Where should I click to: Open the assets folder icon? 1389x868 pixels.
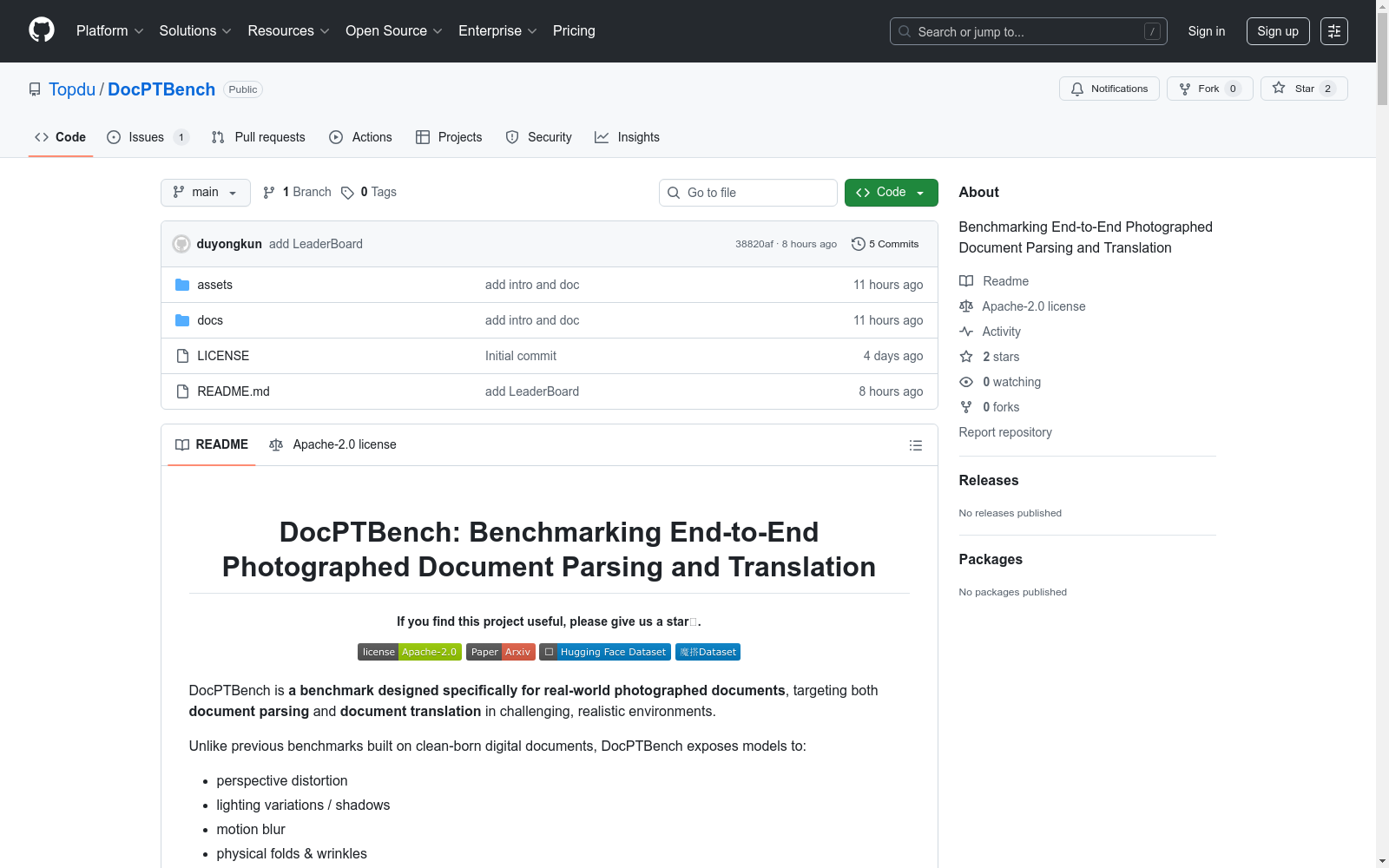(182, 285)
